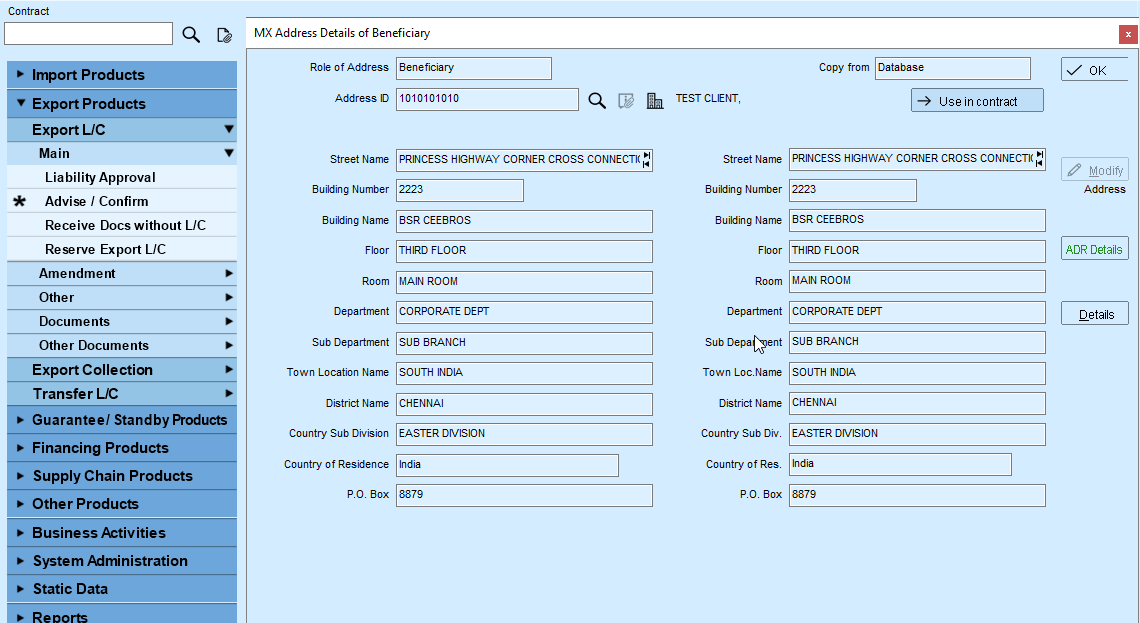Click the left Room field
Screen dimensions: 1140x623
(524, 282)
